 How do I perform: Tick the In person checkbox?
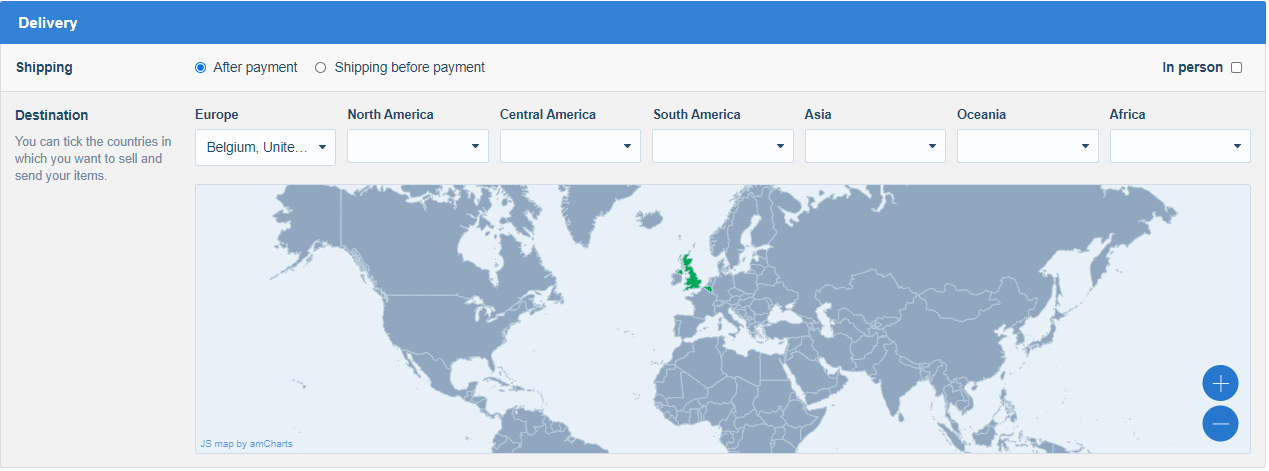(x=1236, y=68)
